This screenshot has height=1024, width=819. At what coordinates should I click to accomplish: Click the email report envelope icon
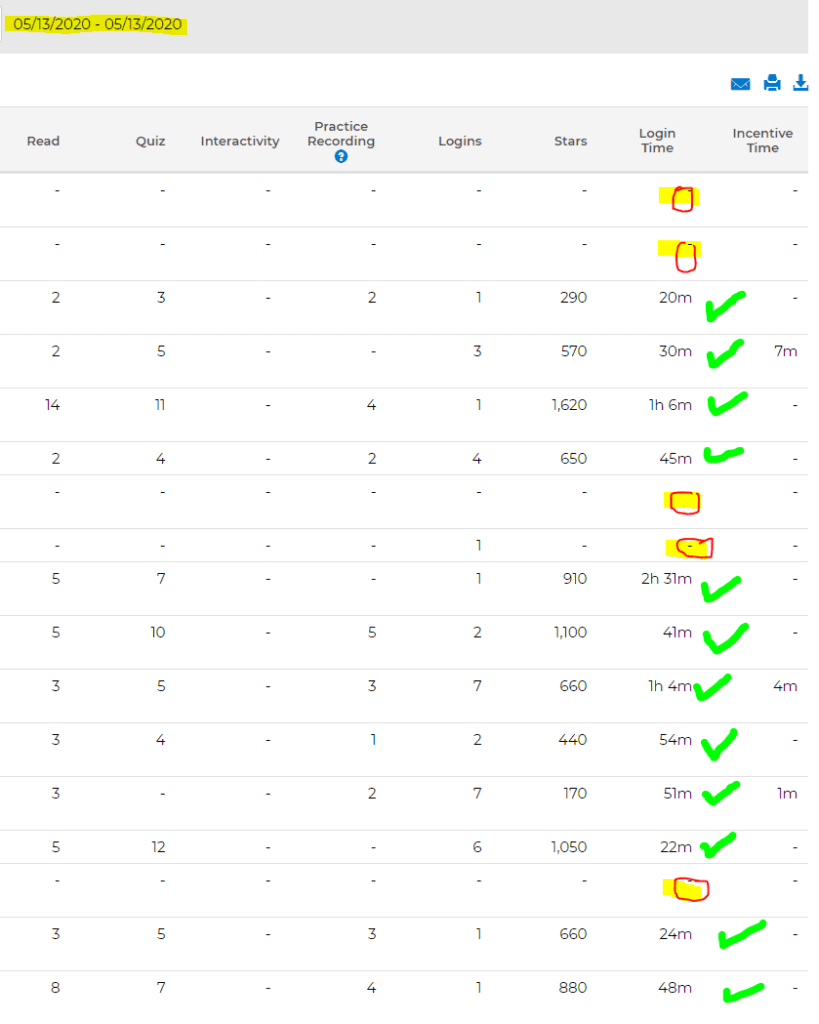pyautogui.click(x=740, y=84)
